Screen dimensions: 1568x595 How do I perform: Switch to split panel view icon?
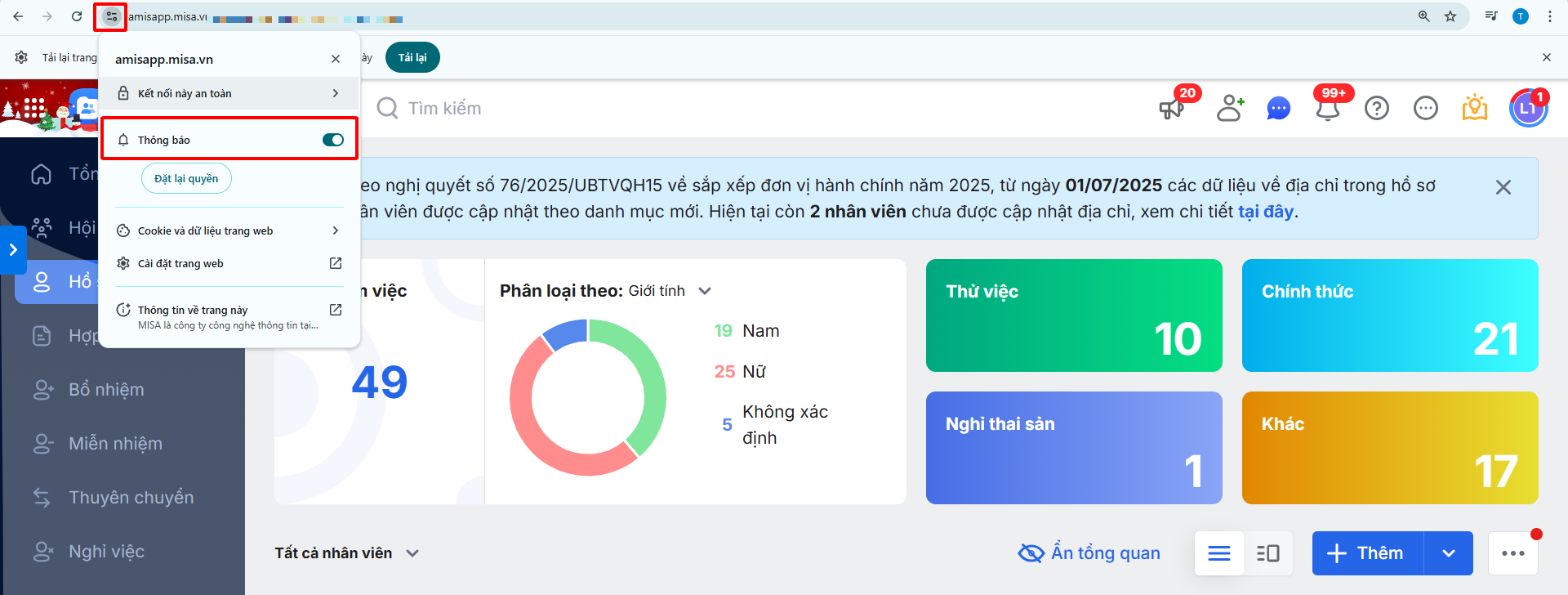coord(1268,553)
